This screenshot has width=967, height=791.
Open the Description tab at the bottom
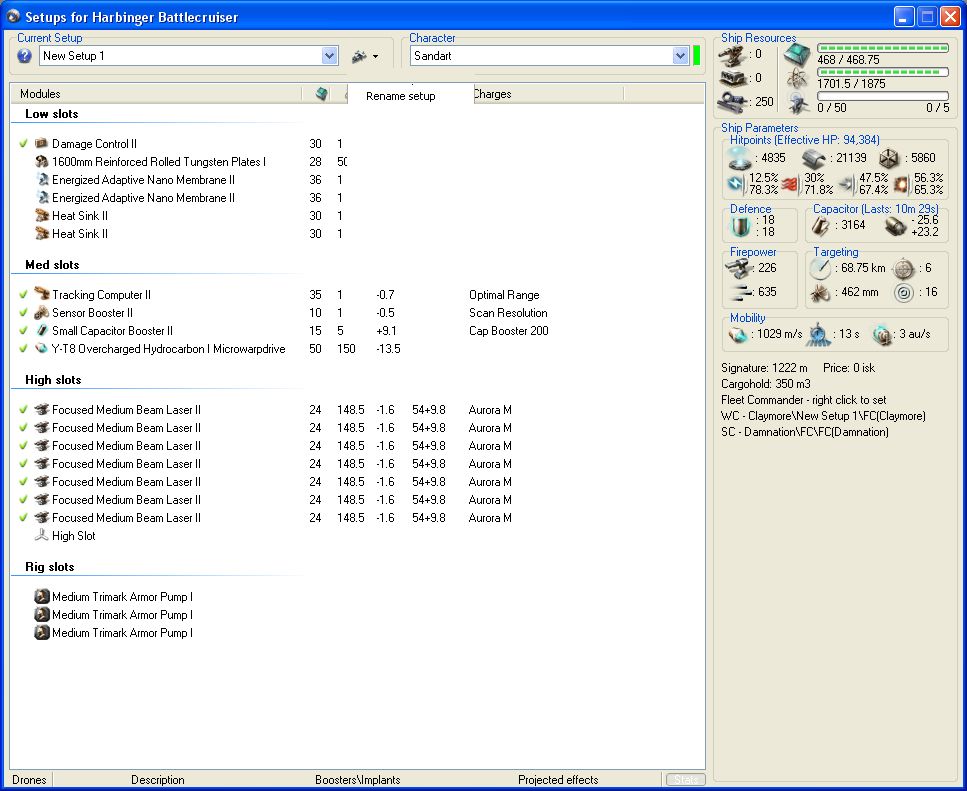(x=158, y=780)
